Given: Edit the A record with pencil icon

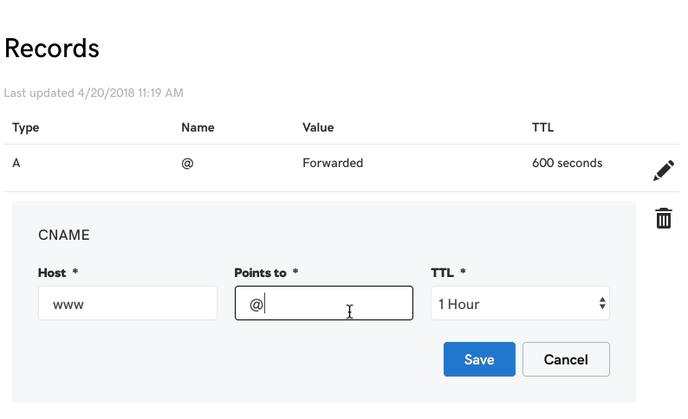Looking at the screenshot, I should (663, 170).
